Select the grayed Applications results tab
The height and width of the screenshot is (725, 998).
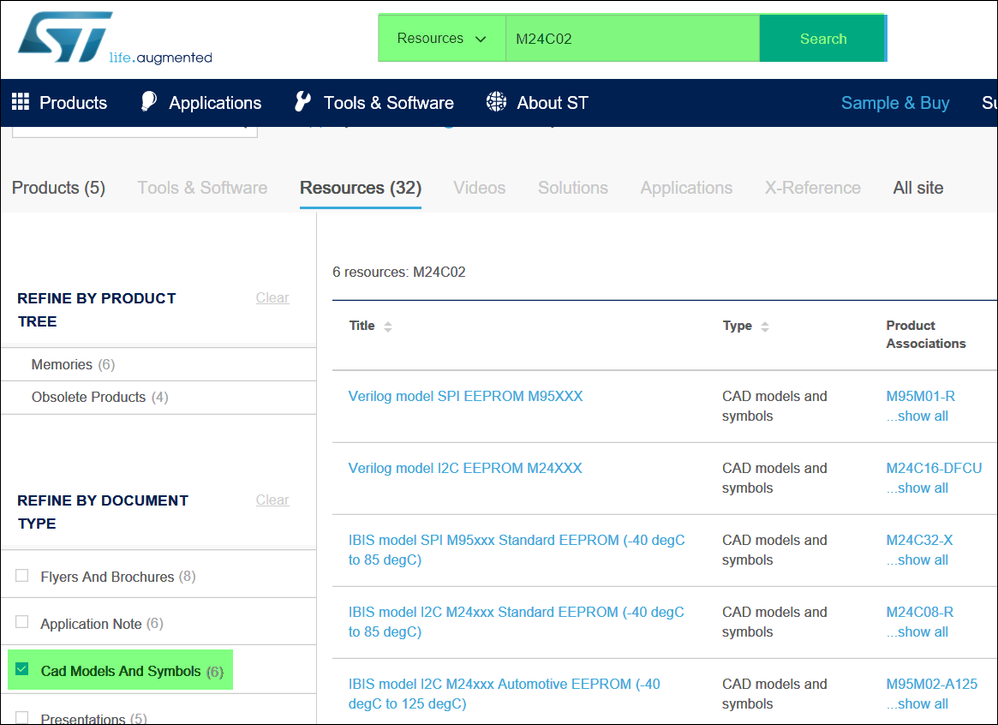click(686, 188)
